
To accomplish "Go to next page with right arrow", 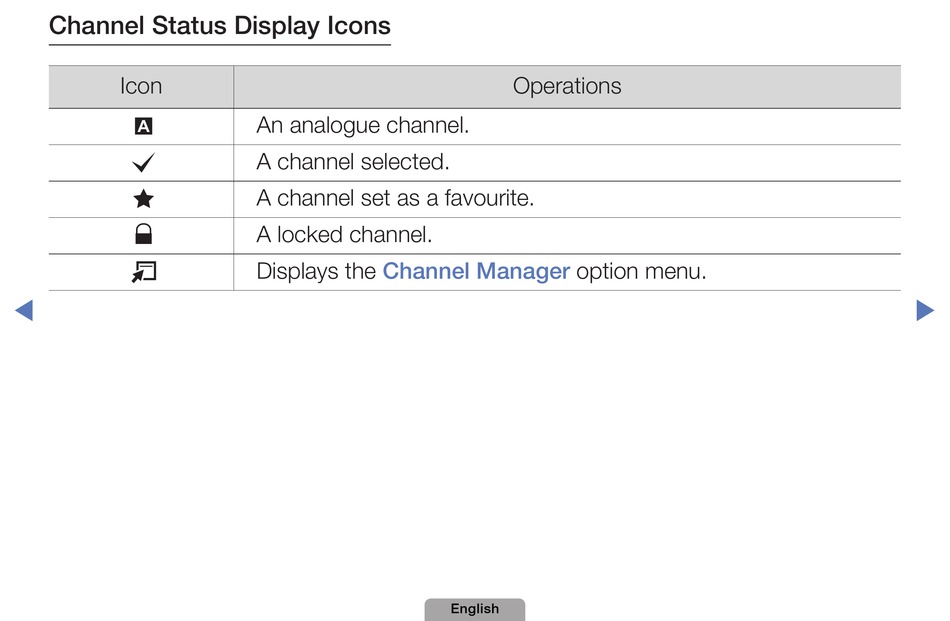I will tap(925, 310).
